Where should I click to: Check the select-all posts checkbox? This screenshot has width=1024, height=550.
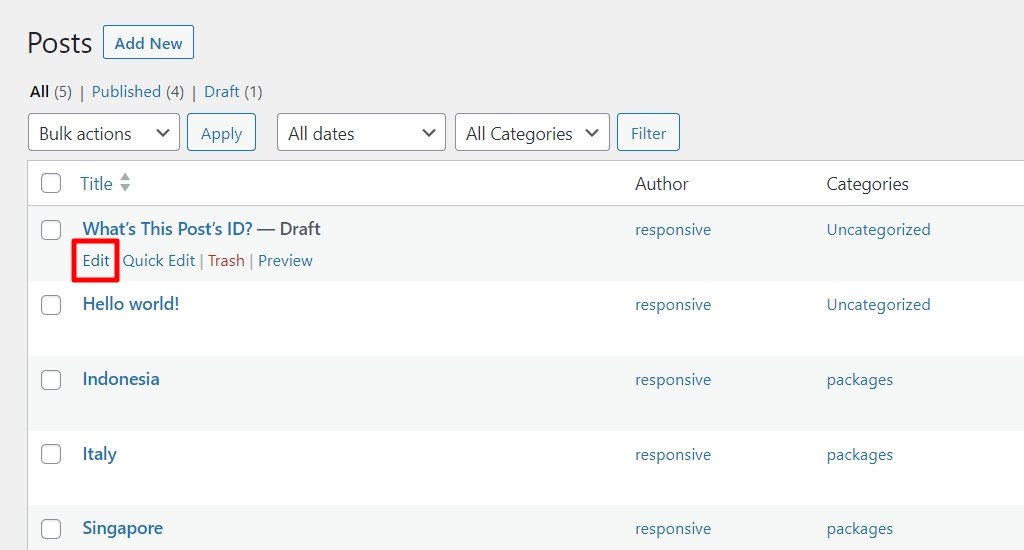coord(51,183)
